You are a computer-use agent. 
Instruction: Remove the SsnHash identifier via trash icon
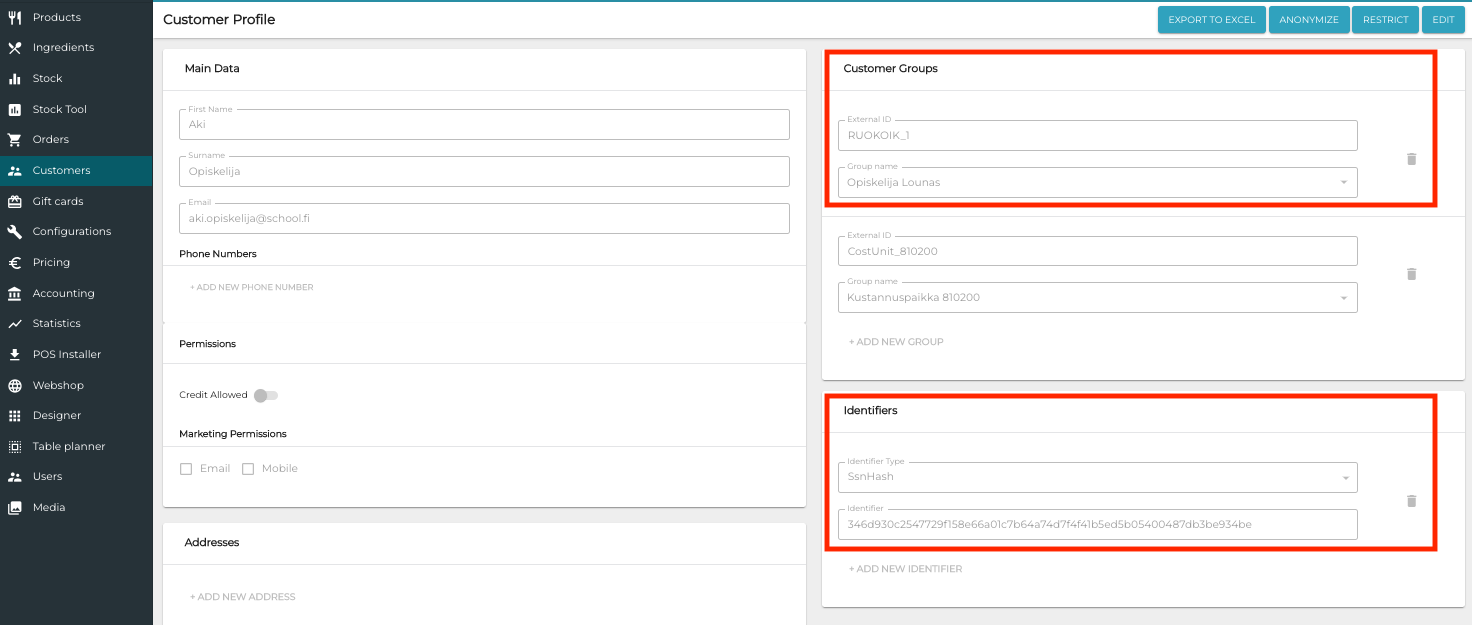(1411, 501)
